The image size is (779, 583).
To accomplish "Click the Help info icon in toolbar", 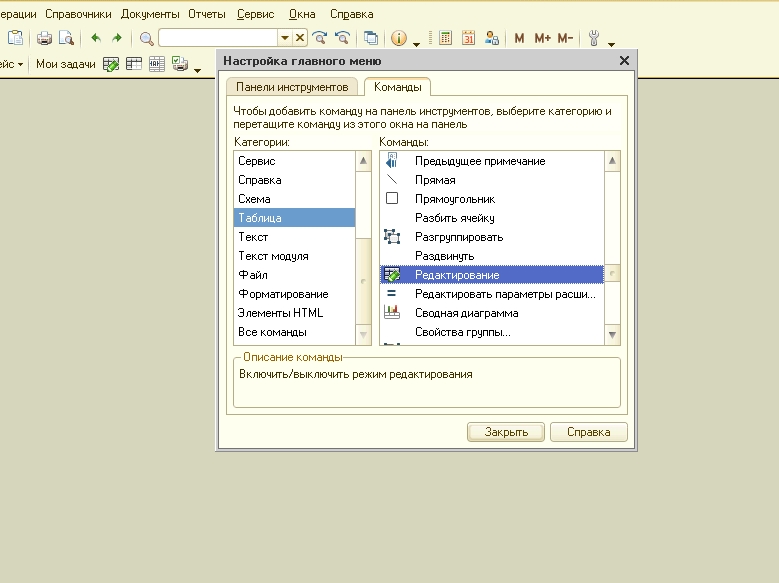I will pos(399,38).
